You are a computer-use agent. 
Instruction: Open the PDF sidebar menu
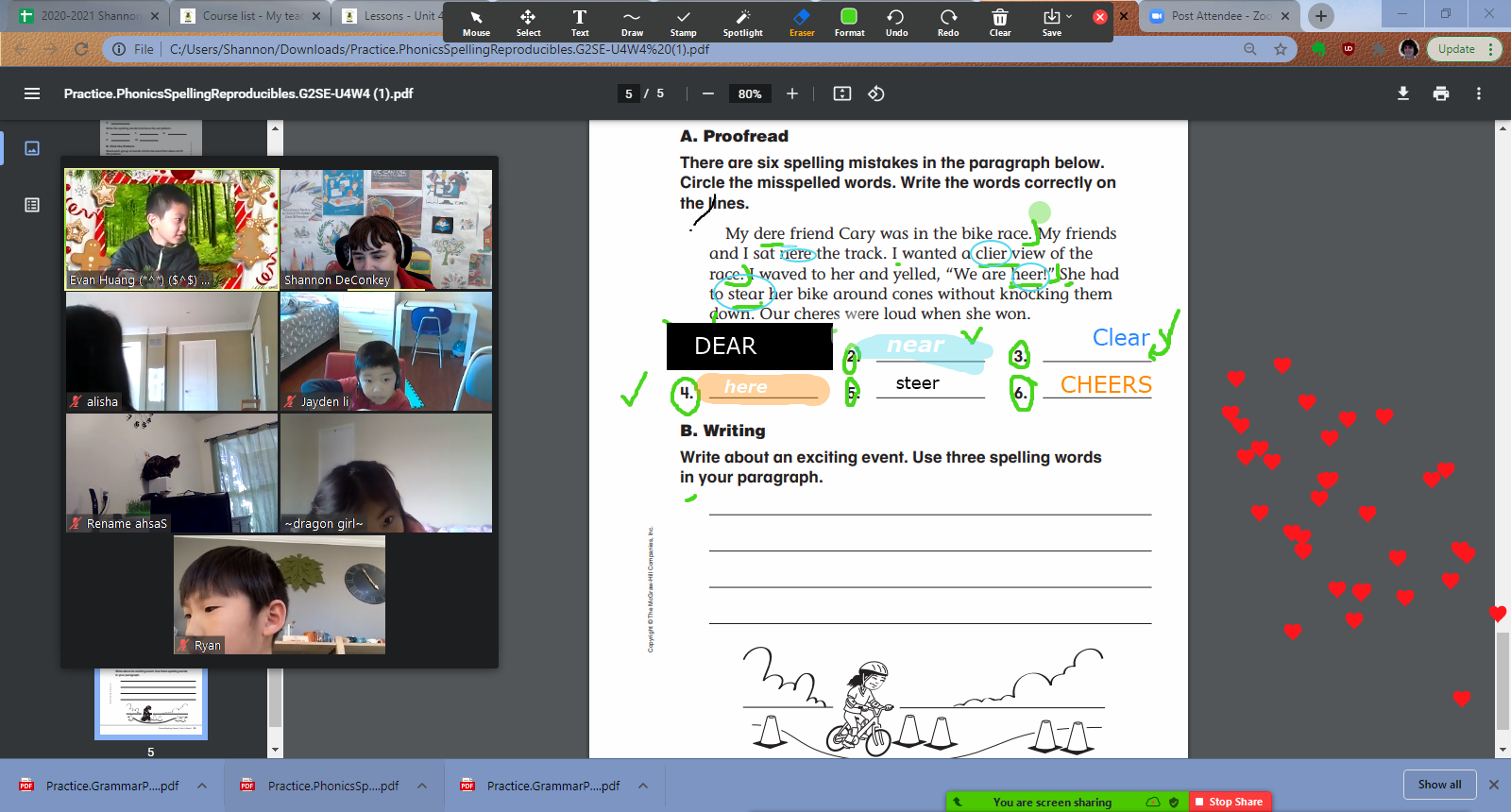click(32, 93)
